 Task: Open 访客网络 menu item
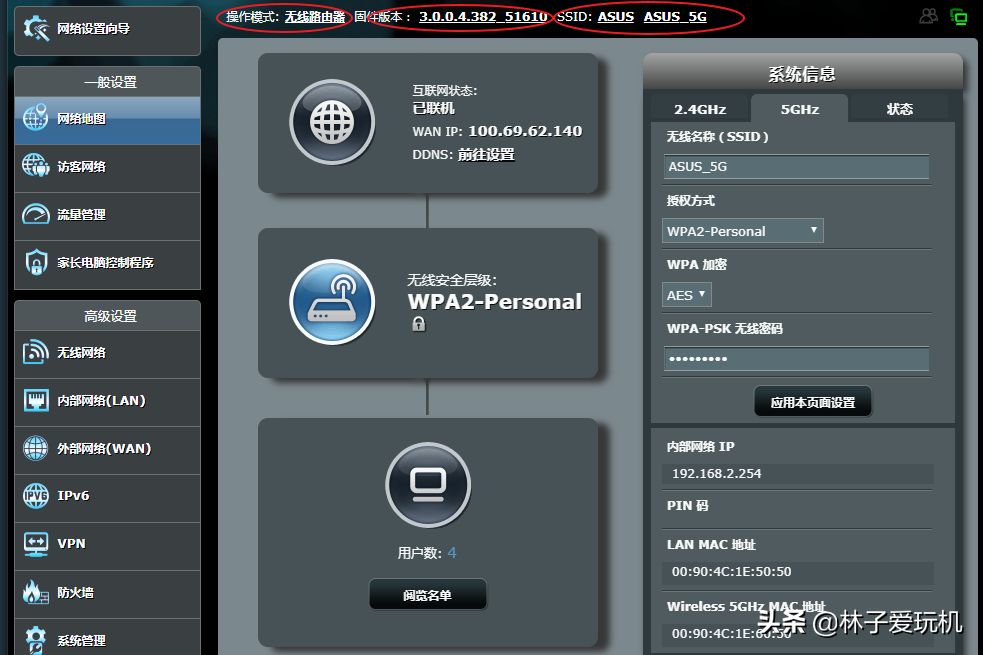[107, 168]
